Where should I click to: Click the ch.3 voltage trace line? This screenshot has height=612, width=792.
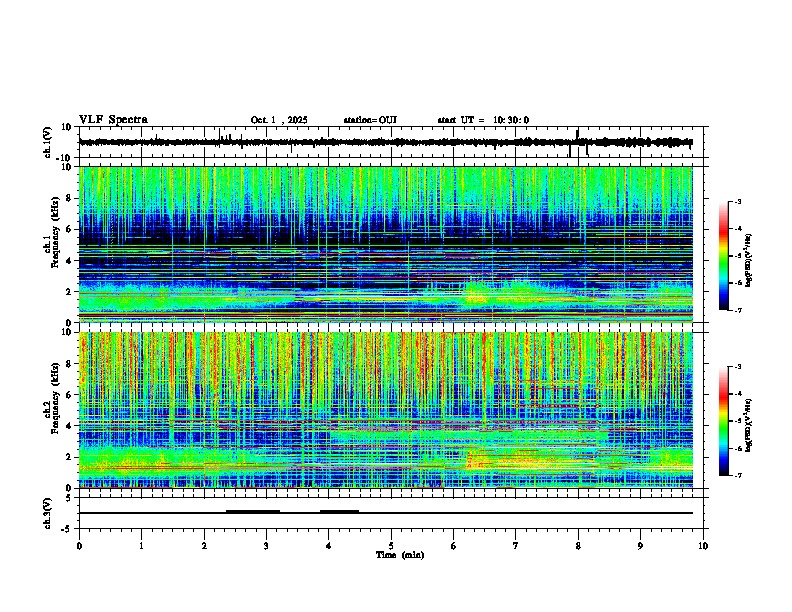click(x=386, y=513)
